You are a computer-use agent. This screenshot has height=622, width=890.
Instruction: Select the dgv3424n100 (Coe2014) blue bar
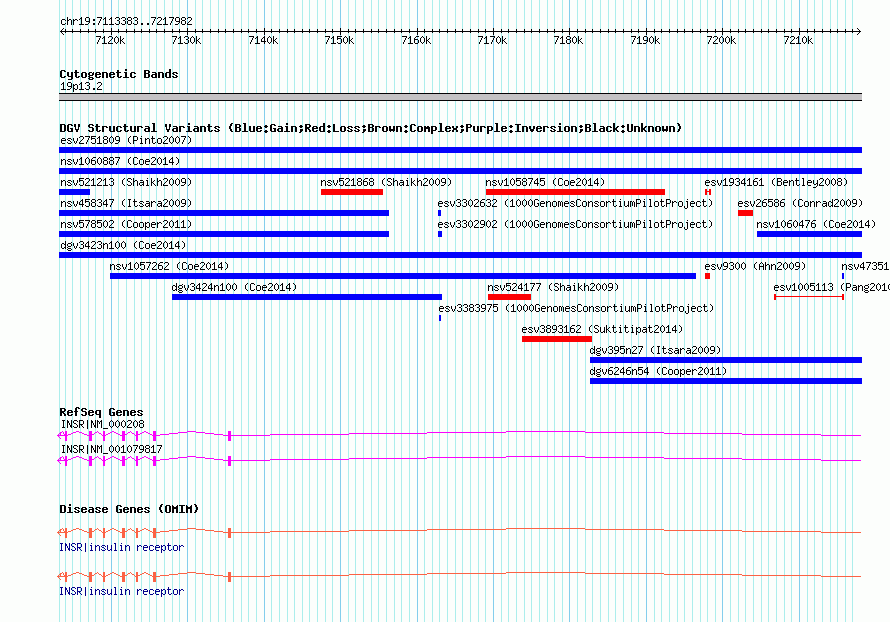point(307,297)
